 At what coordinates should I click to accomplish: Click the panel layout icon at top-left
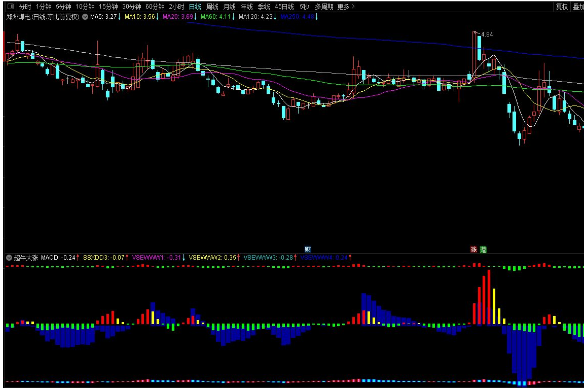(x=10, y=6)
